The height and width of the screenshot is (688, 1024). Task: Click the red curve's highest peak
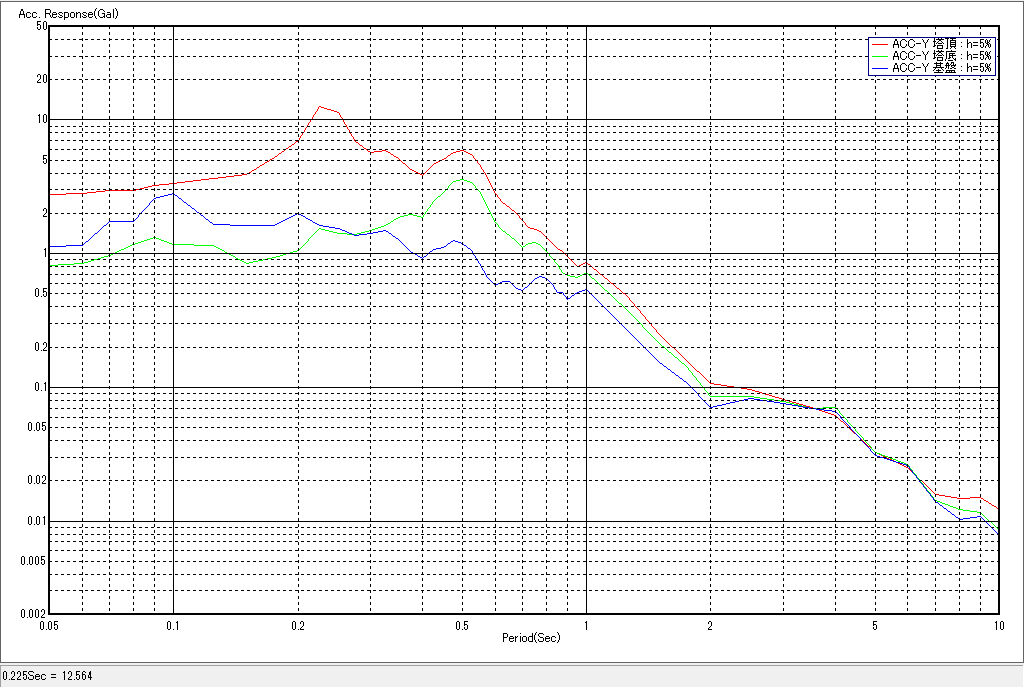pos(319,106)
